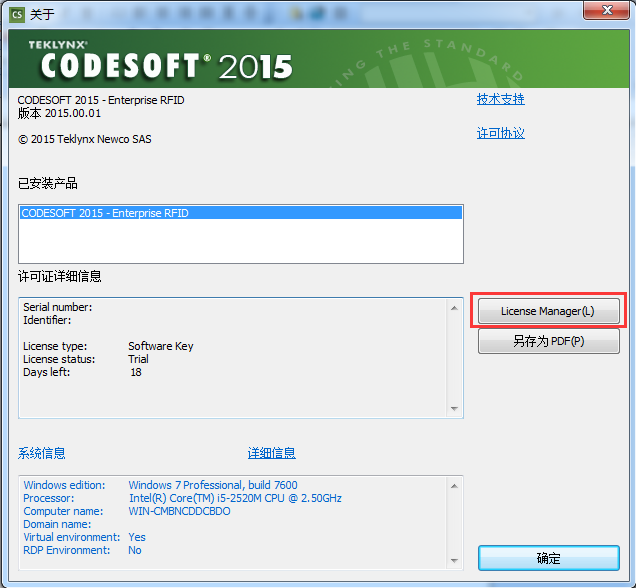Confirm with the 确定 button

[548, 558]
